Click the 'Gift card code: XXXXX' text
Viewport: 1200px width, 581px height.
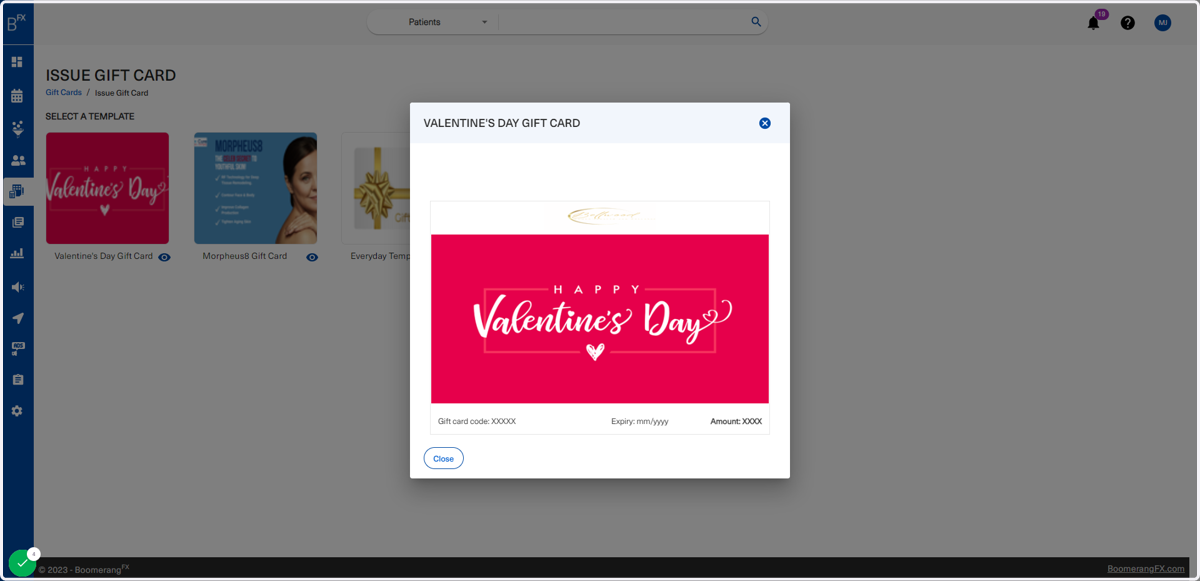(477, 422)
